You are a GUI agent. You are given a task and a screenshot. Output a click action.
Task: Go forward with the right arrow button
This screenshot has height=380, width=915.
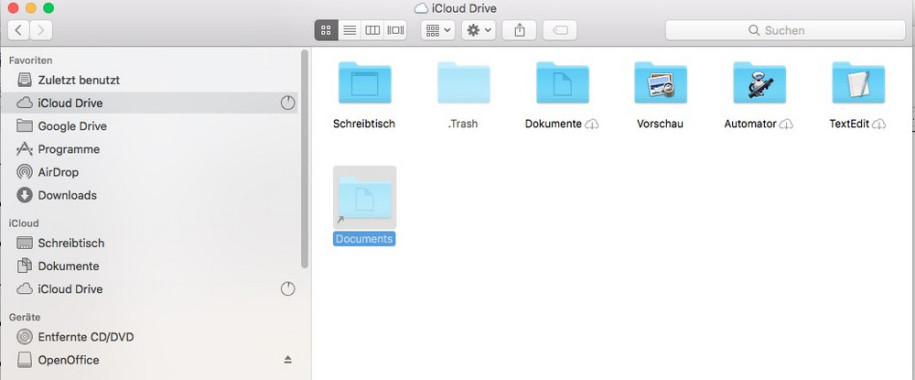[41, 30]
